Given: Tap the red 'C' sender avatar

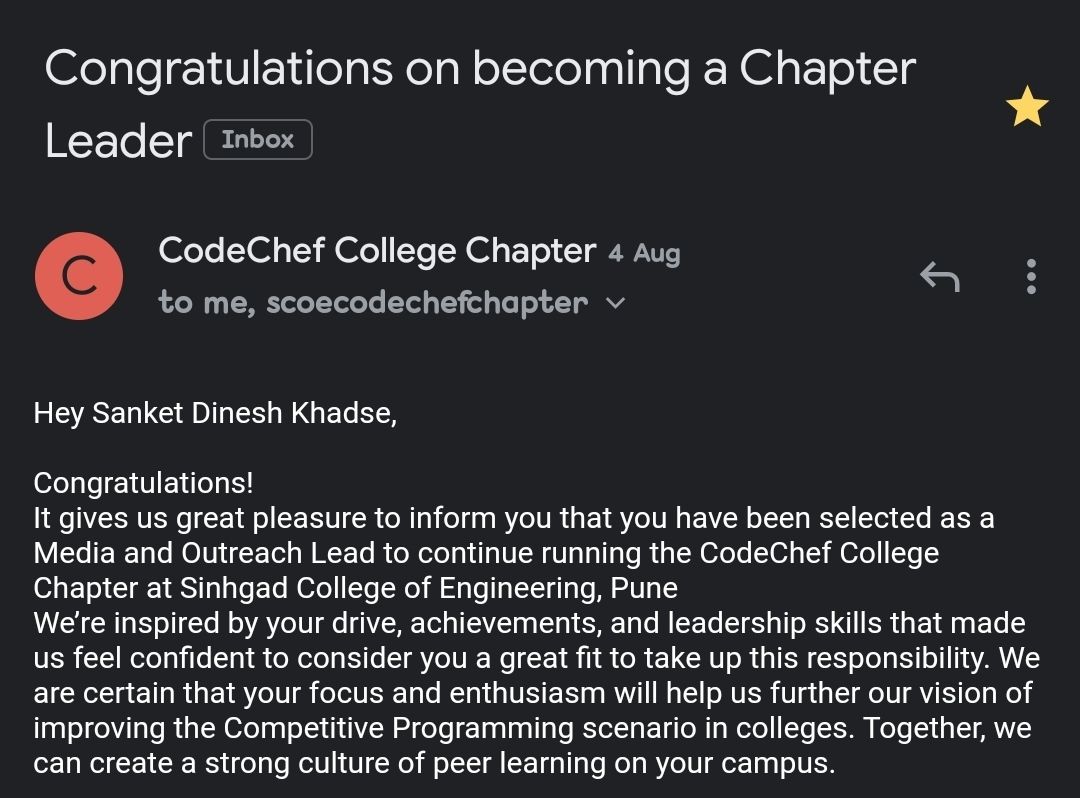Looking at the screenshot, I should click(x=79, y=277).
